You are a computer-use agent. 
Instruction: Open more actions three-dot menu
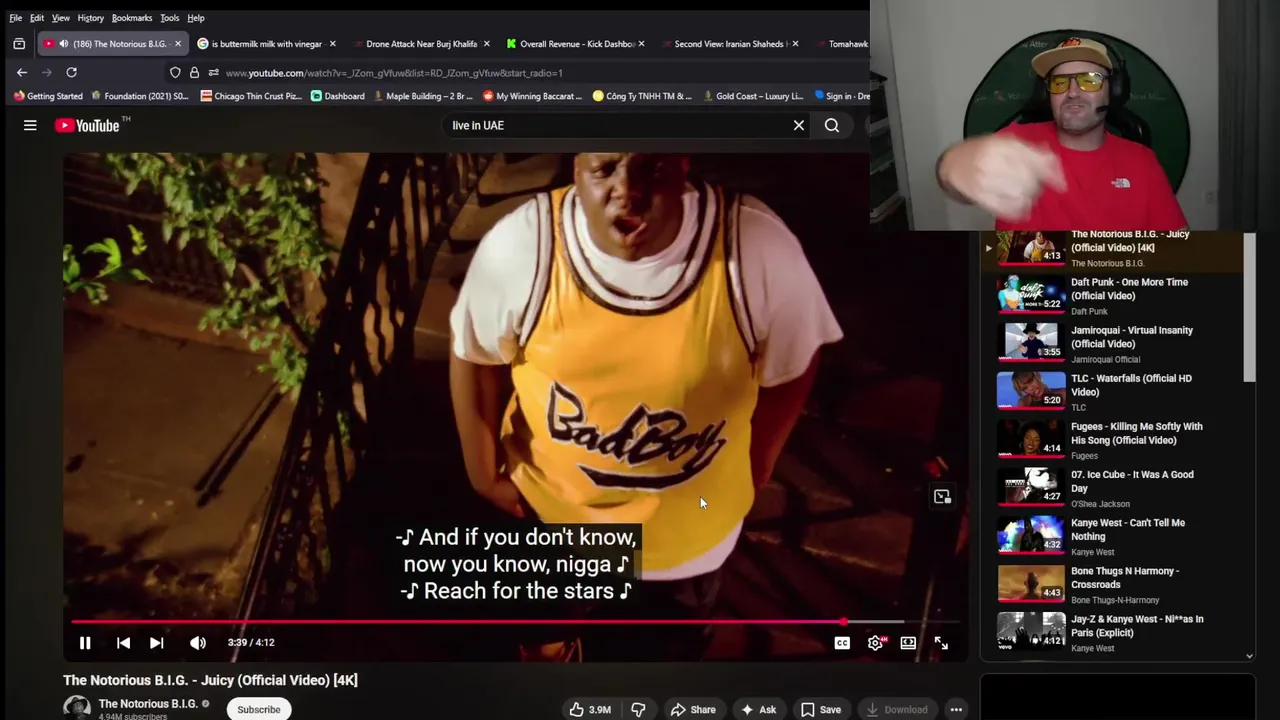[956, 709]
